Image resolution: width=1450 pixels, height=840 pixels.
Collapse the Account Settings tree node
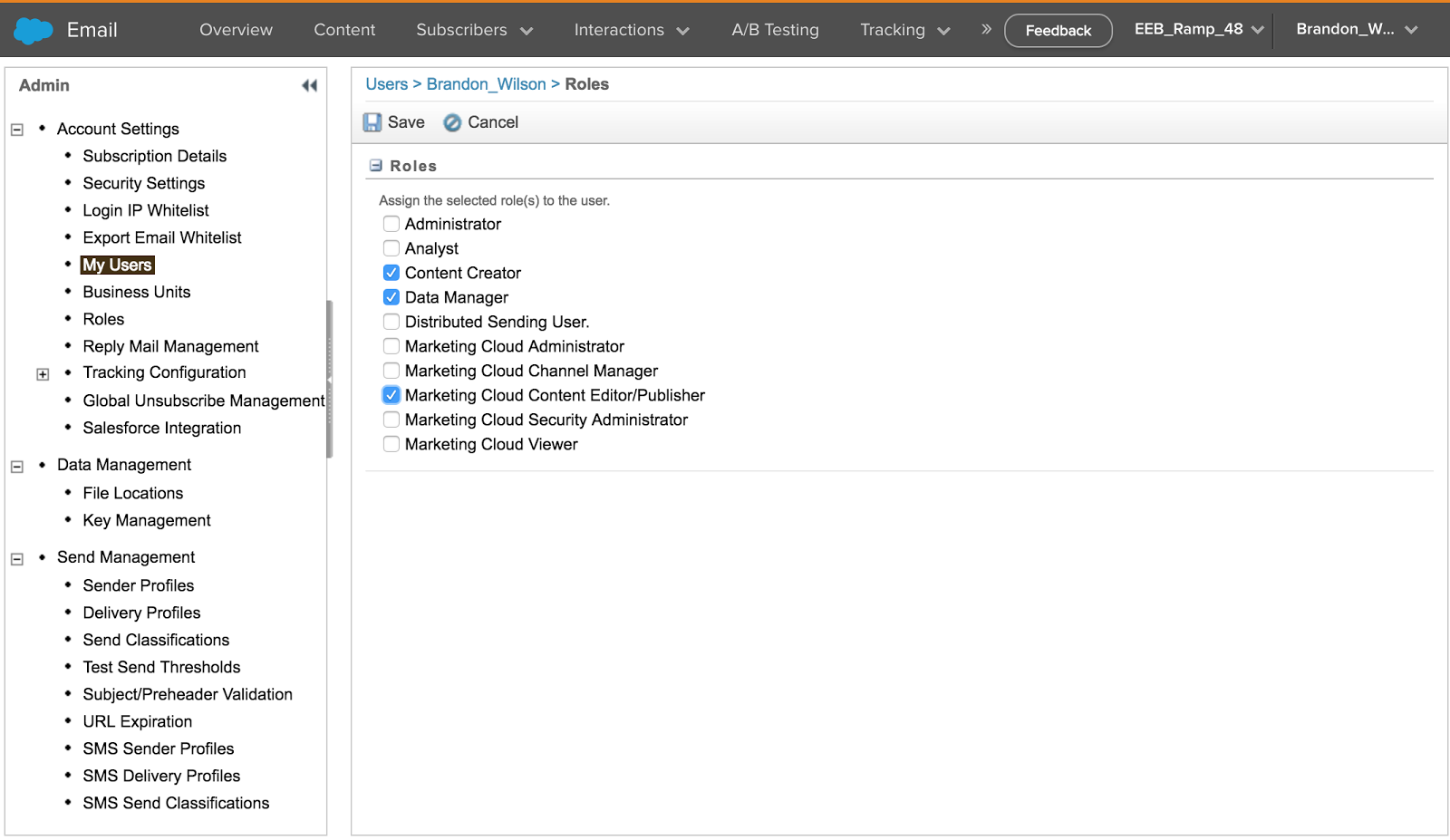point(16,130)
